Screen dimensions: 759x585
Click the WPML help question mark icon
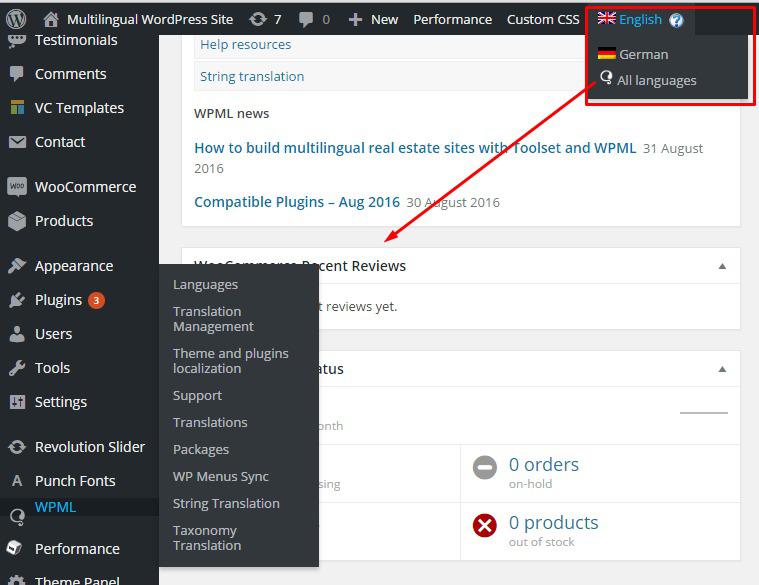677,20
